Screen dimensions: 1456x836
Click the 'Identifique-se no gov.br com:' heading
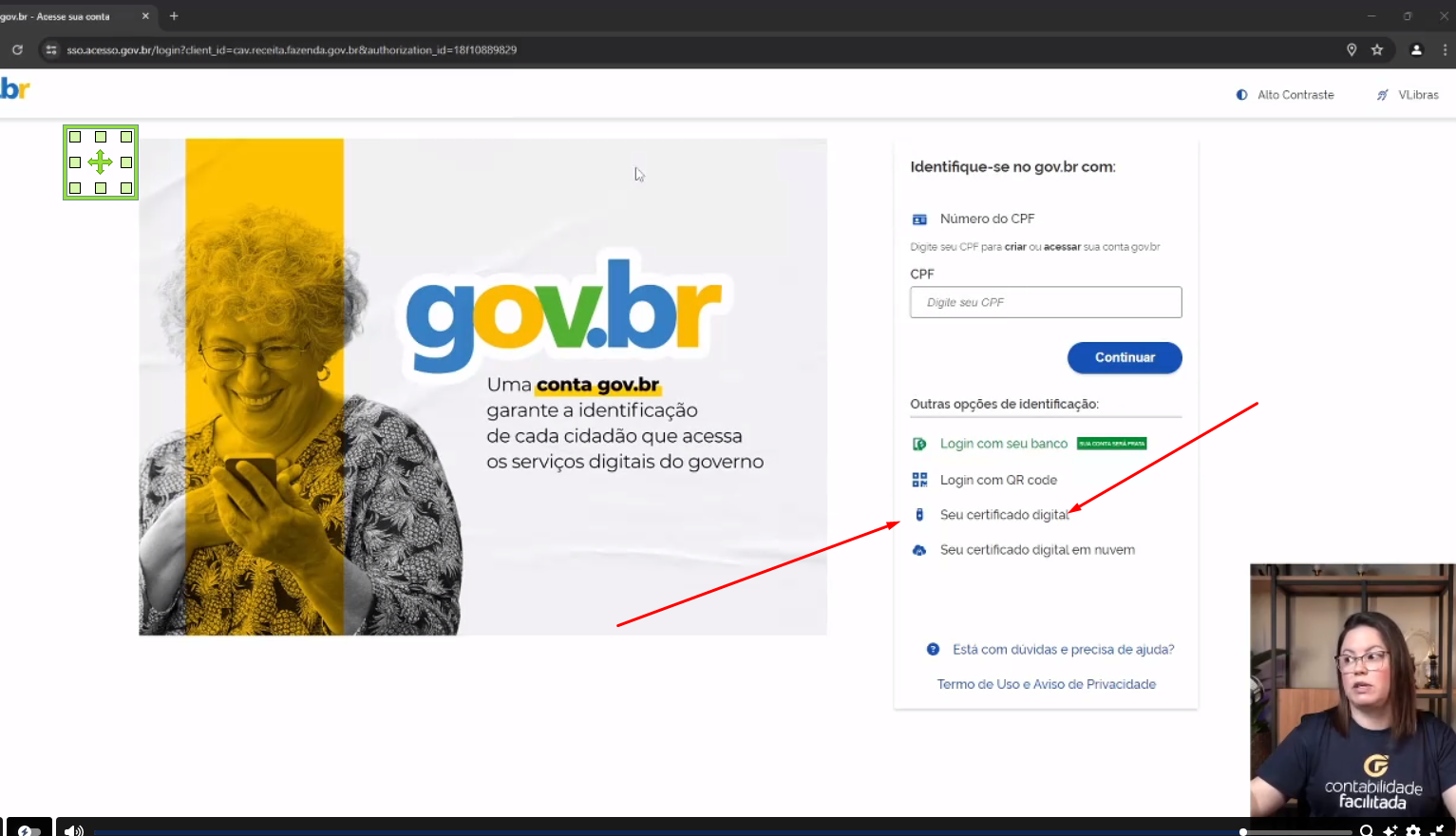pos(1012,167)
